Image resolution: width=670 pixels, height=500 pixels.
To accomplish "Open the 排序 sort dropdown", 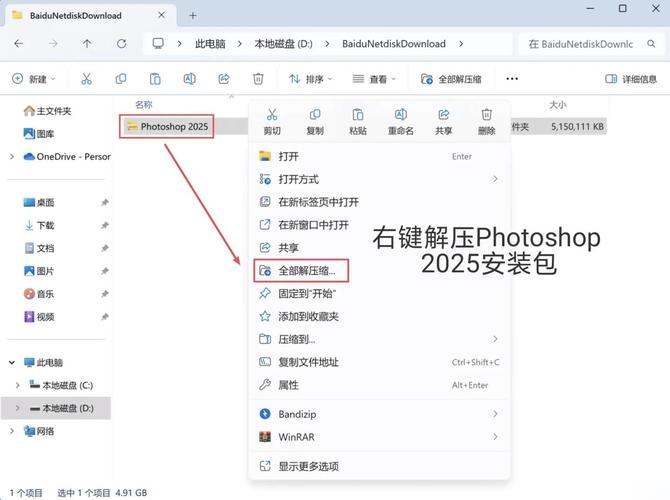I will click(x=311, y=79).
